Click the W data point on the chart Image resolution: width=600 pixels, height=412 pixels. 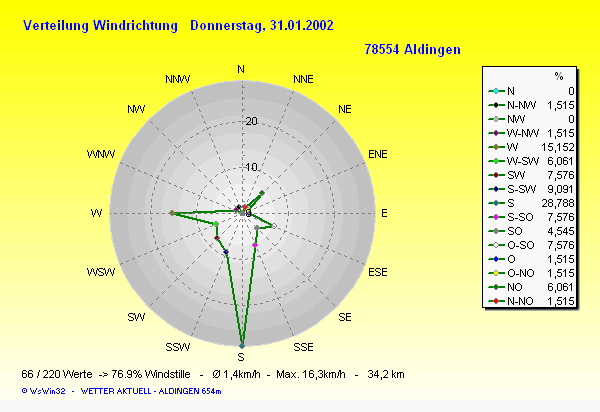pyautogui.click(x=172, y=213)
